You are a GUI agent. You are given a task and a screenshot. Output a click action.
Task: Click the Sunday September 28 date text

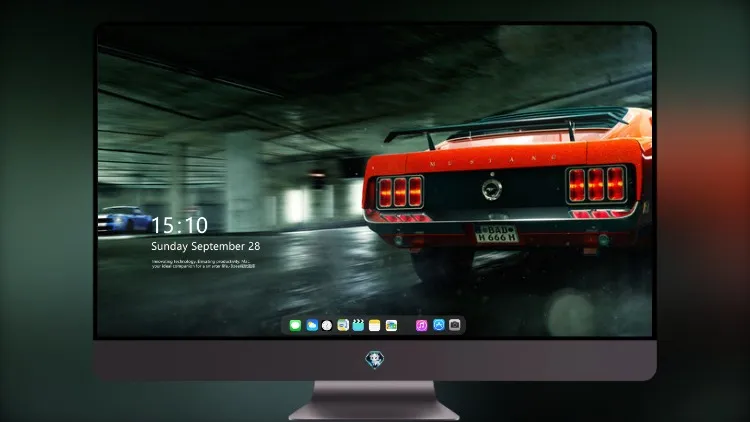[x=206, y=246]
